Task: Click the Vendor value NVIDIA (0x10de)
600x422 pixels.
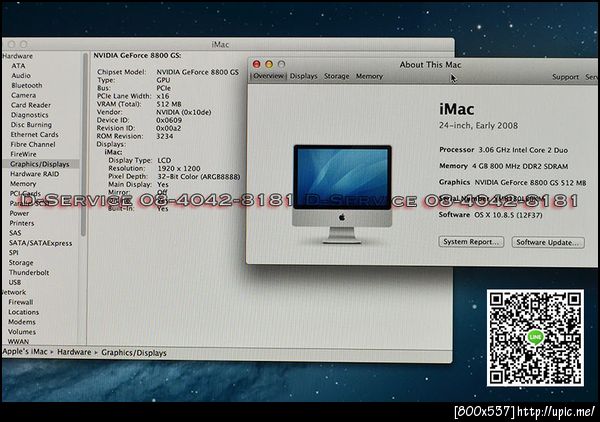Action: click(x=184, y=112)
